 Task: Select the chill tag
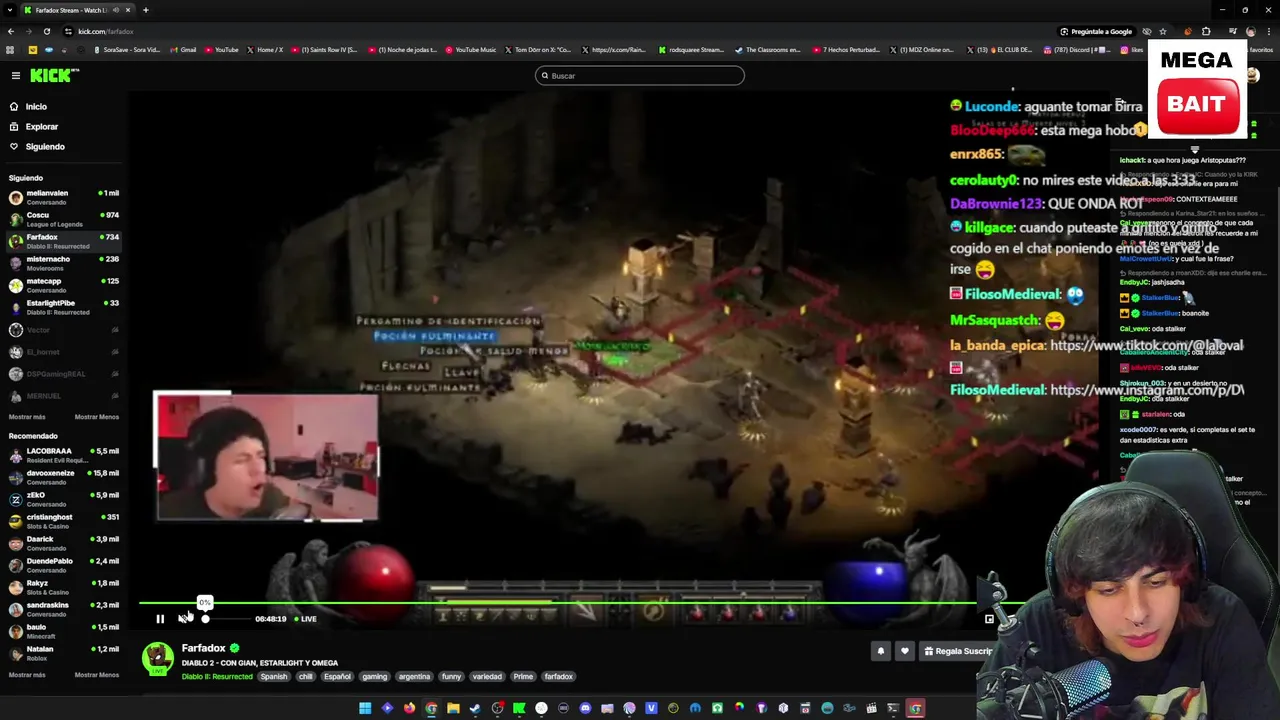pos(306,677)
